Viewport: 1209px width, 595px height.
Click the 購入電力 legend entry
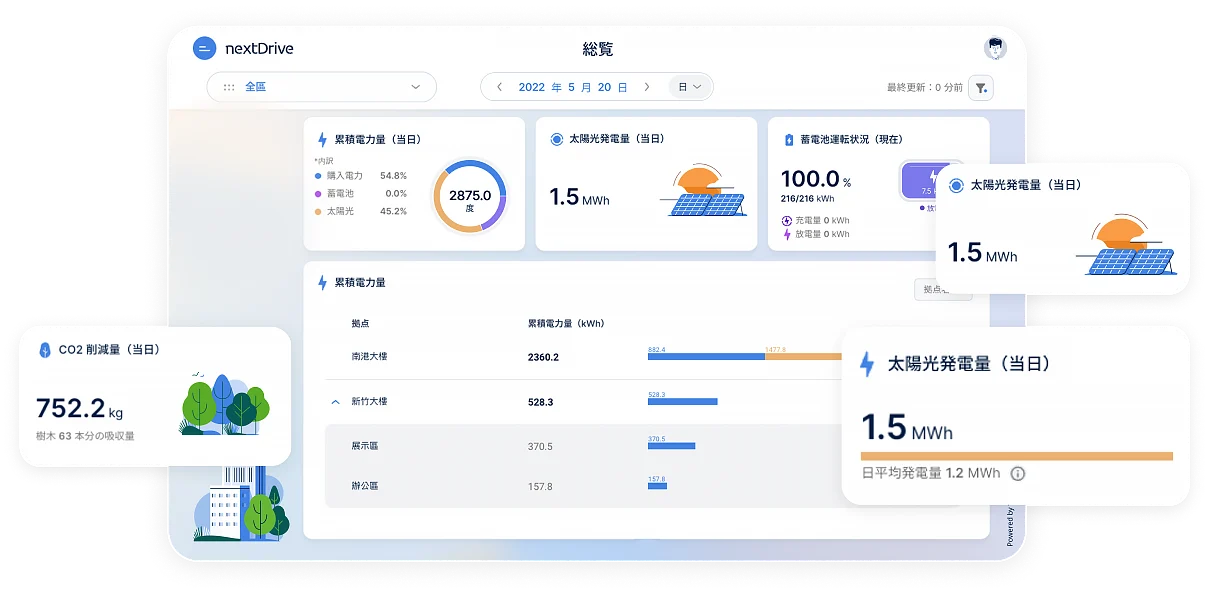(x=346, y=176)
